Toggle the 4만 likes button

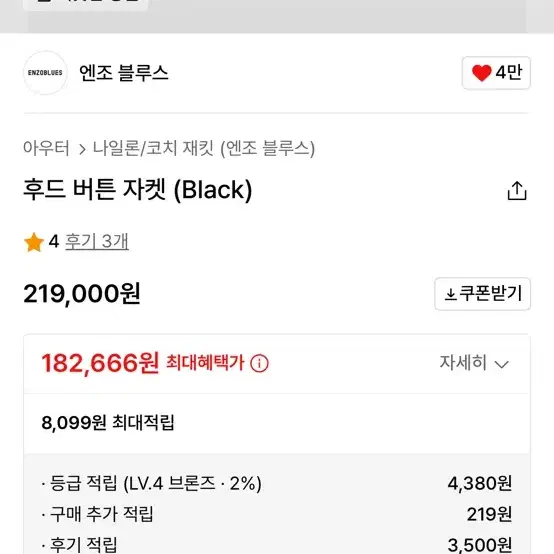pos(496,73)
